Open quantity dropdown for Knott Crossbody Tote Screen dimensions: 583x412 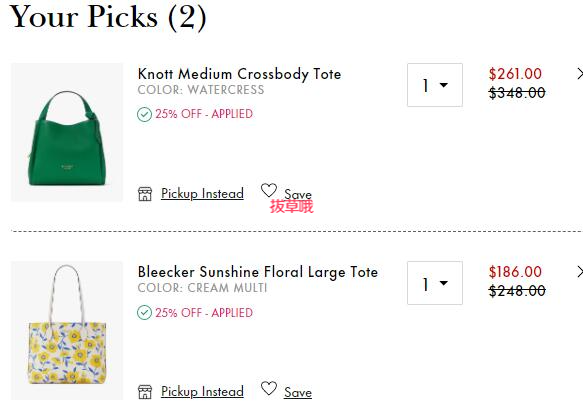coord(435,85)
